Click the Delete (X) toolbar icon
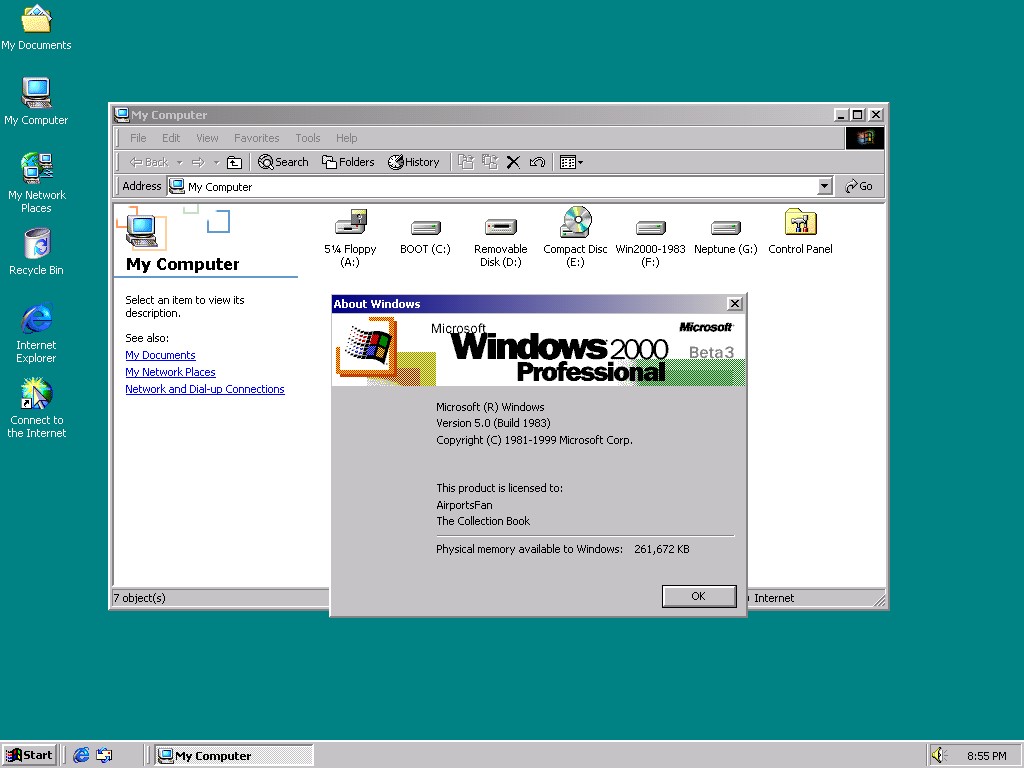 tap(513, 162)
